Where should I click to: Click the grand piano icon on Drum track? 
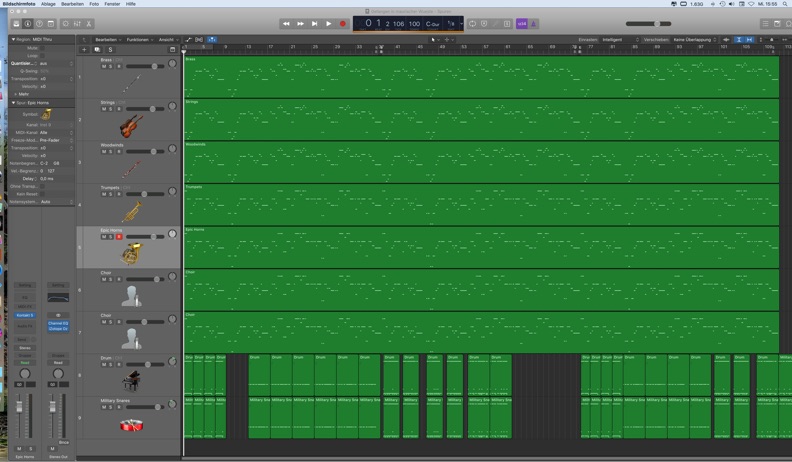click(131, 381)
